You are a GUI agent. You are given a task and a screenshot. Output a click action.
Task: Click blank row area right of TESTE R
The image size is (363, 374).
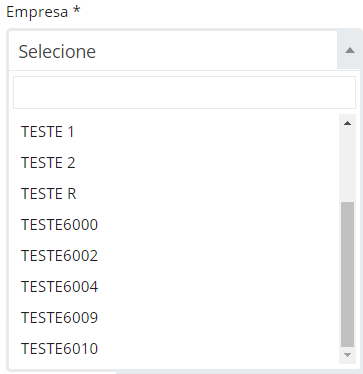tap(207, 194)
